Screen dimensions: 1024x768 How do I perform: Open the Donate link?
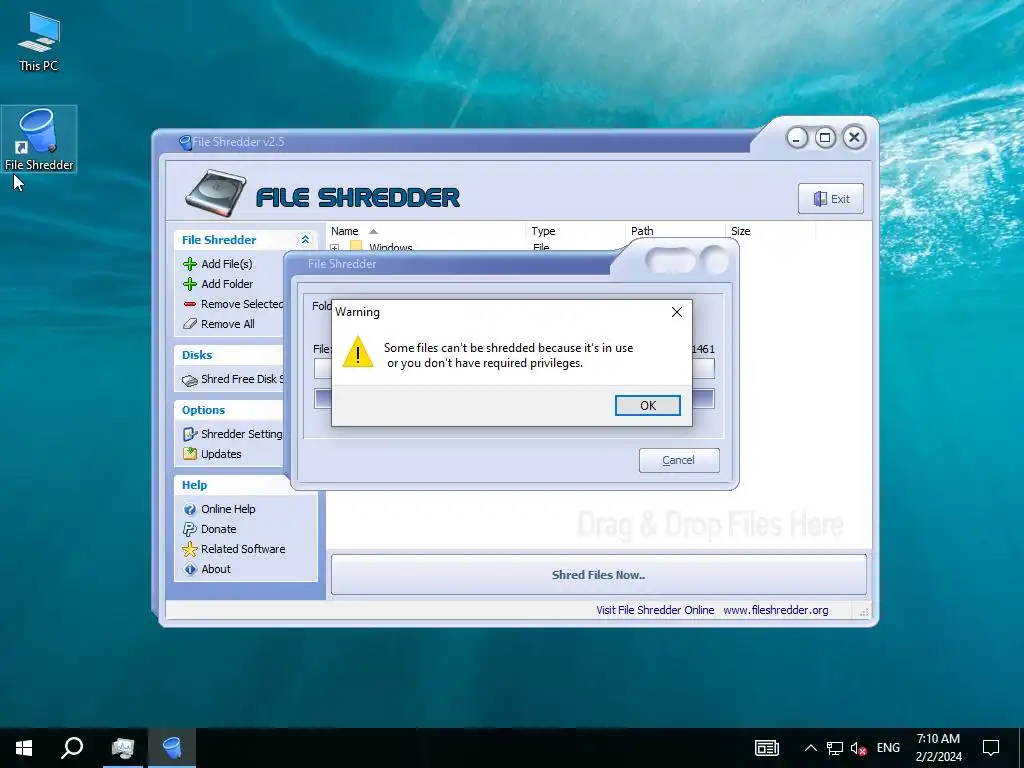point(218,529)
